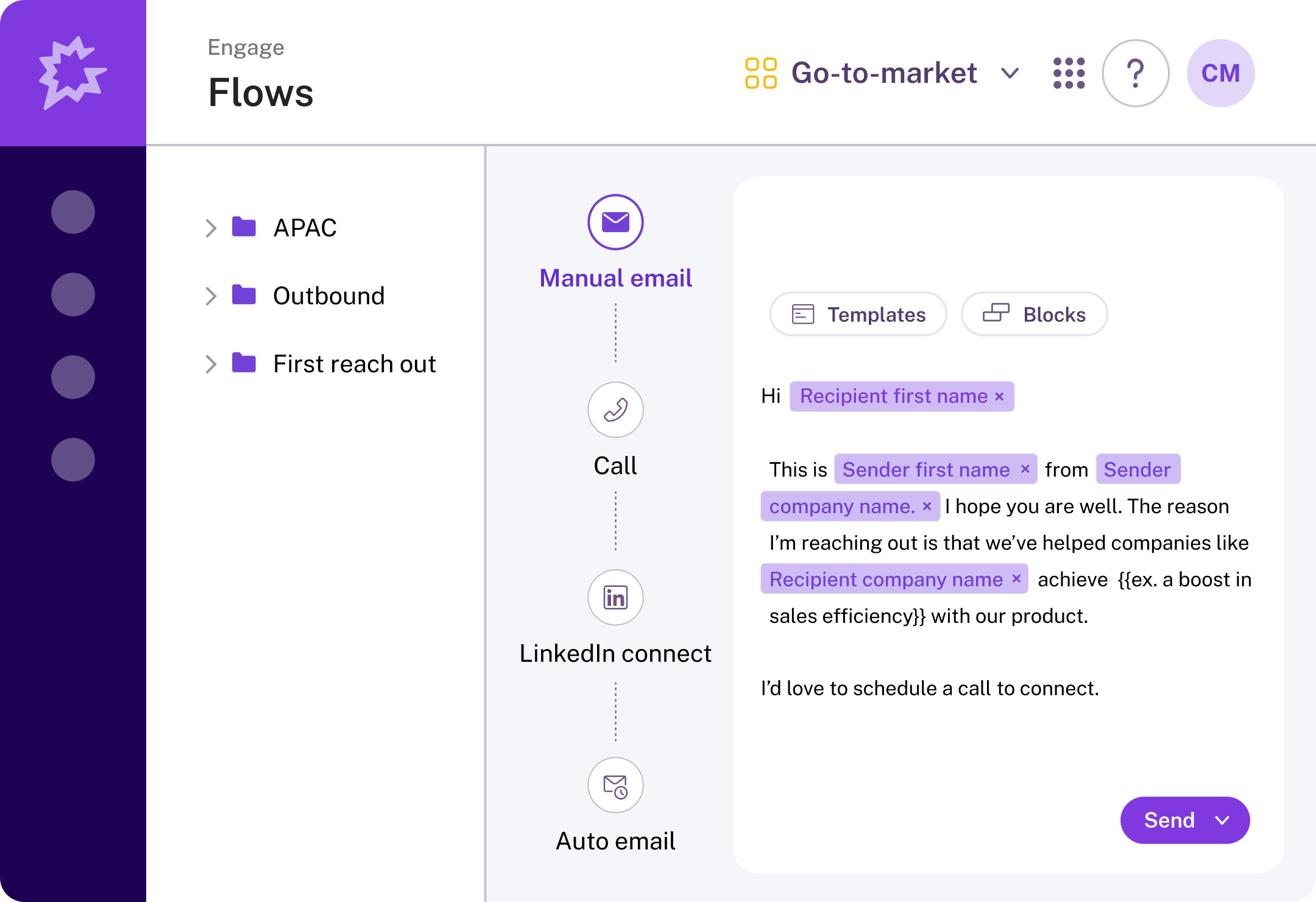Click the starburst app logo
Image resolution: width=1316 pixels, height=902 pixels.
73,73
